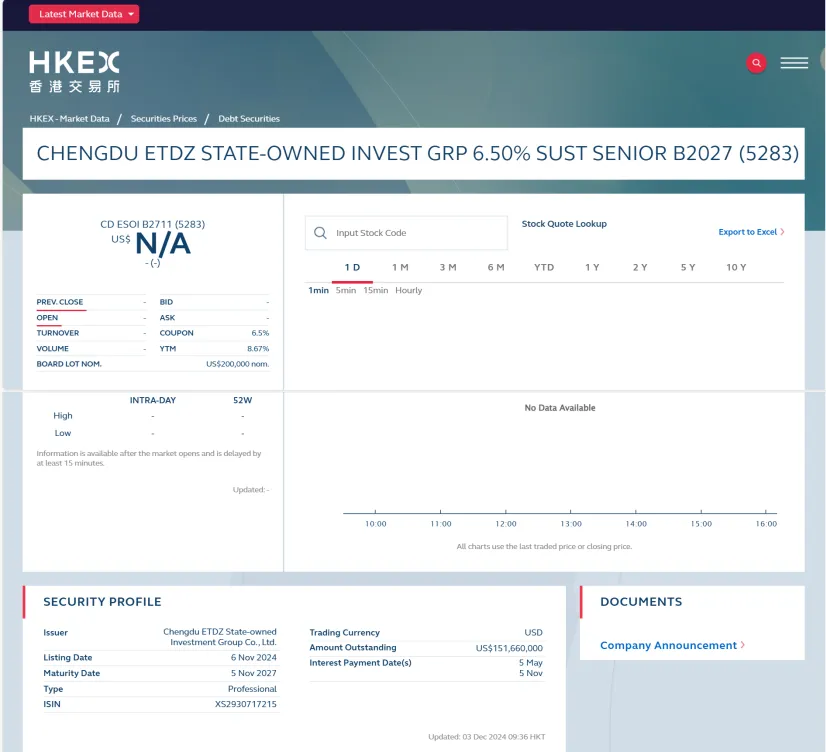Screen dimensions: 826x752
Task: Select the 10 Y chart range tab
Action: [736, 267]
